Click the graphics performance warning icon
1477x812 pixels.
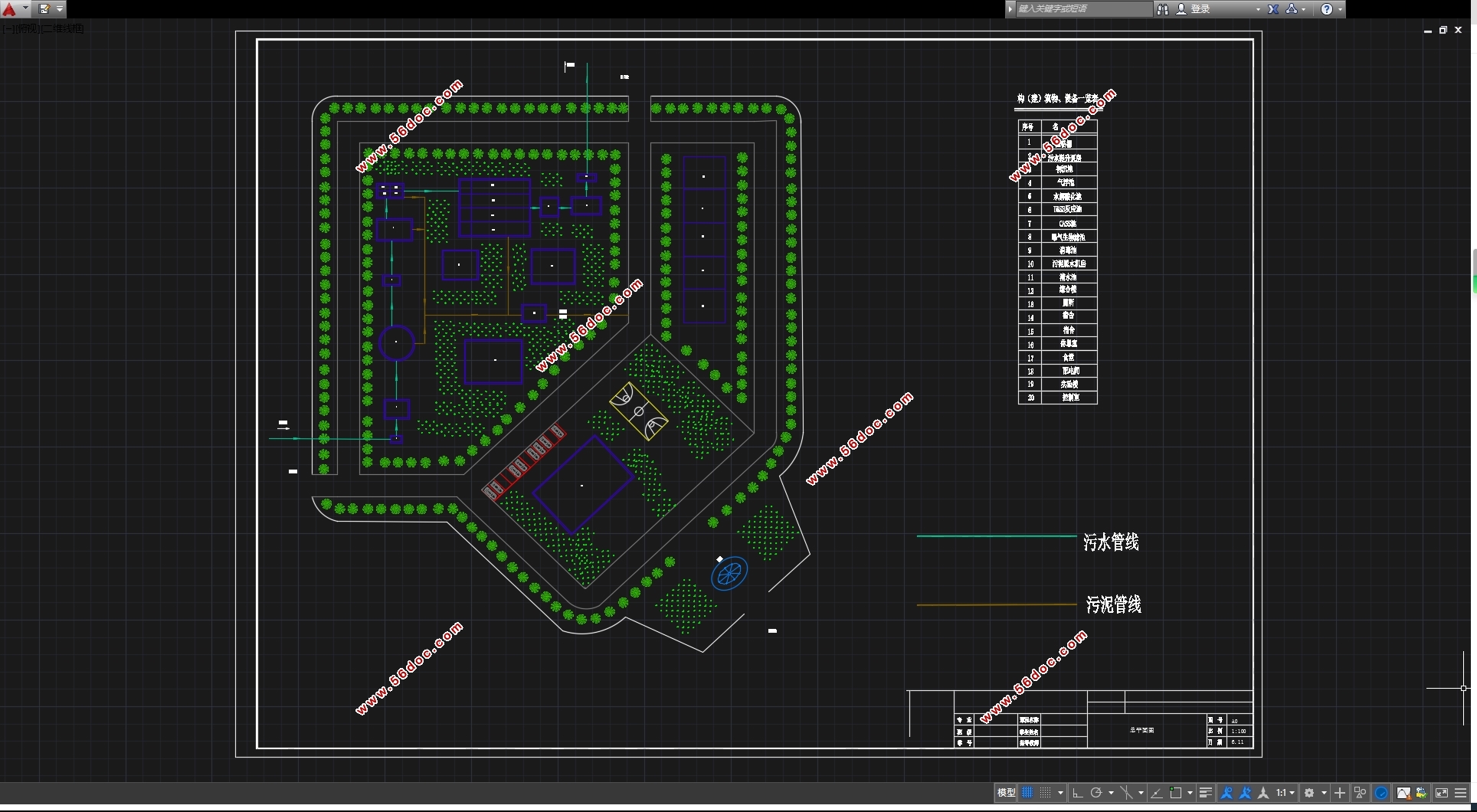[x=1403, y=793]
